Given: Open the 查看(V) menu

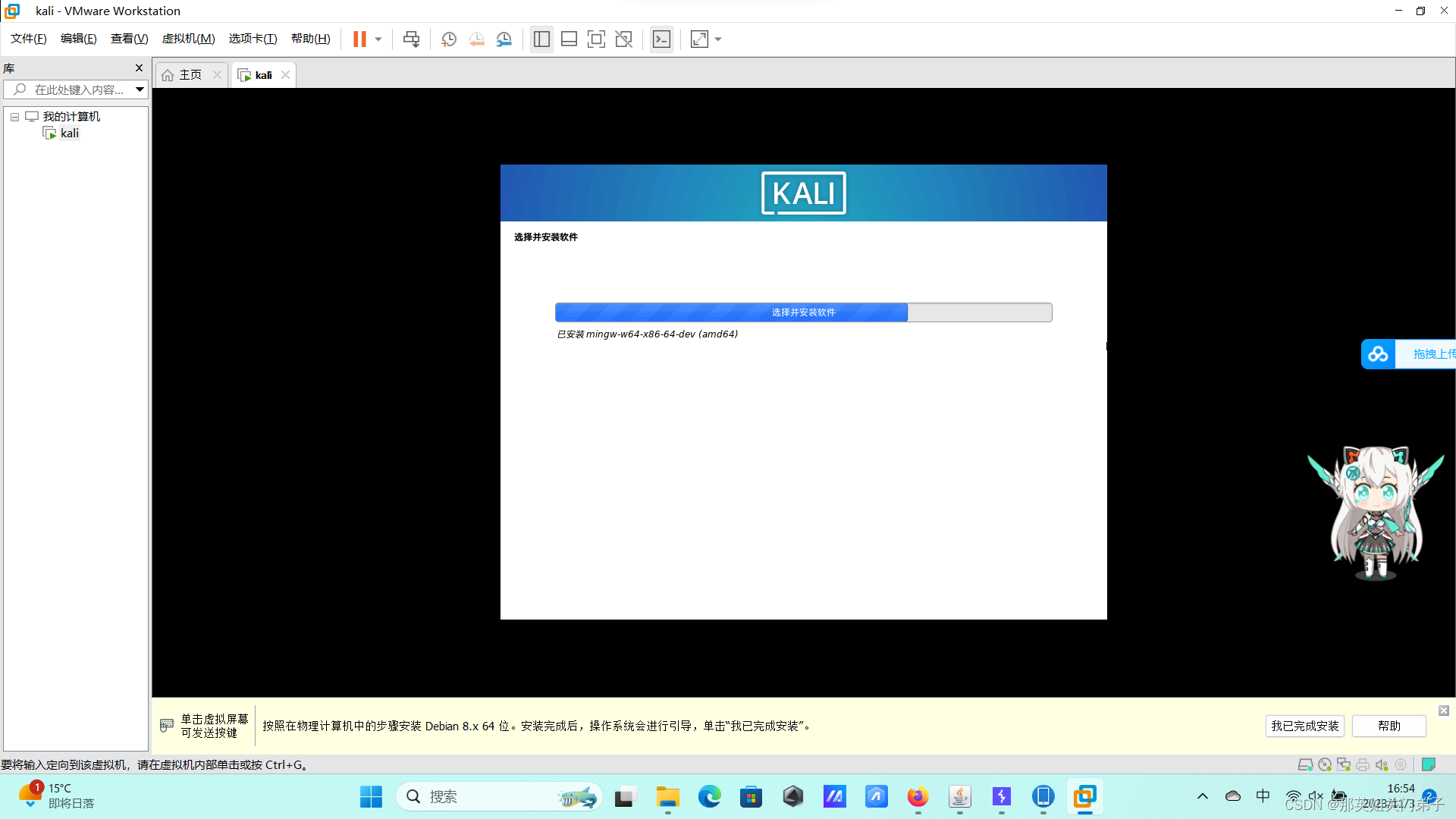Looking at the screenshot, I should point(130,39).
